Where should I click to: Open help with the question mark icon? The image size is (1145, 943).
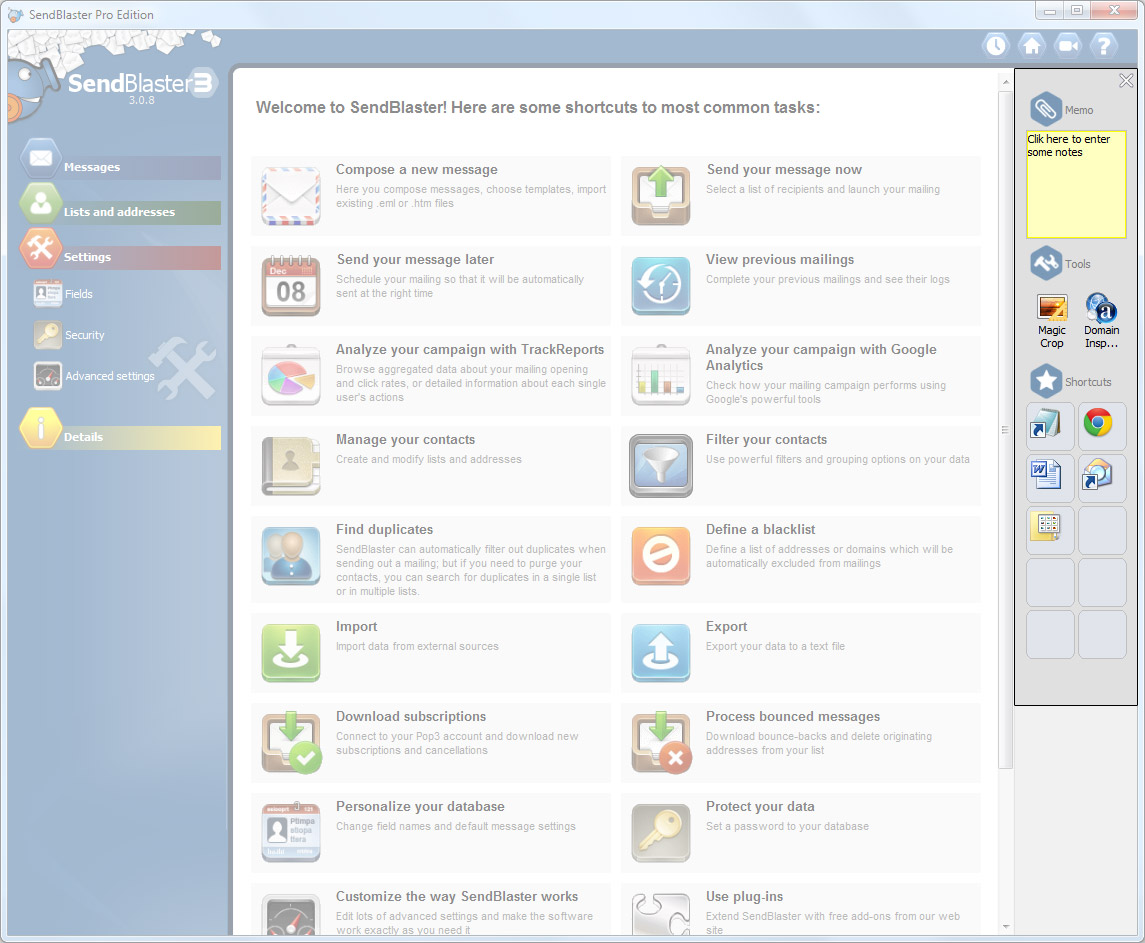pos(1104,46)
